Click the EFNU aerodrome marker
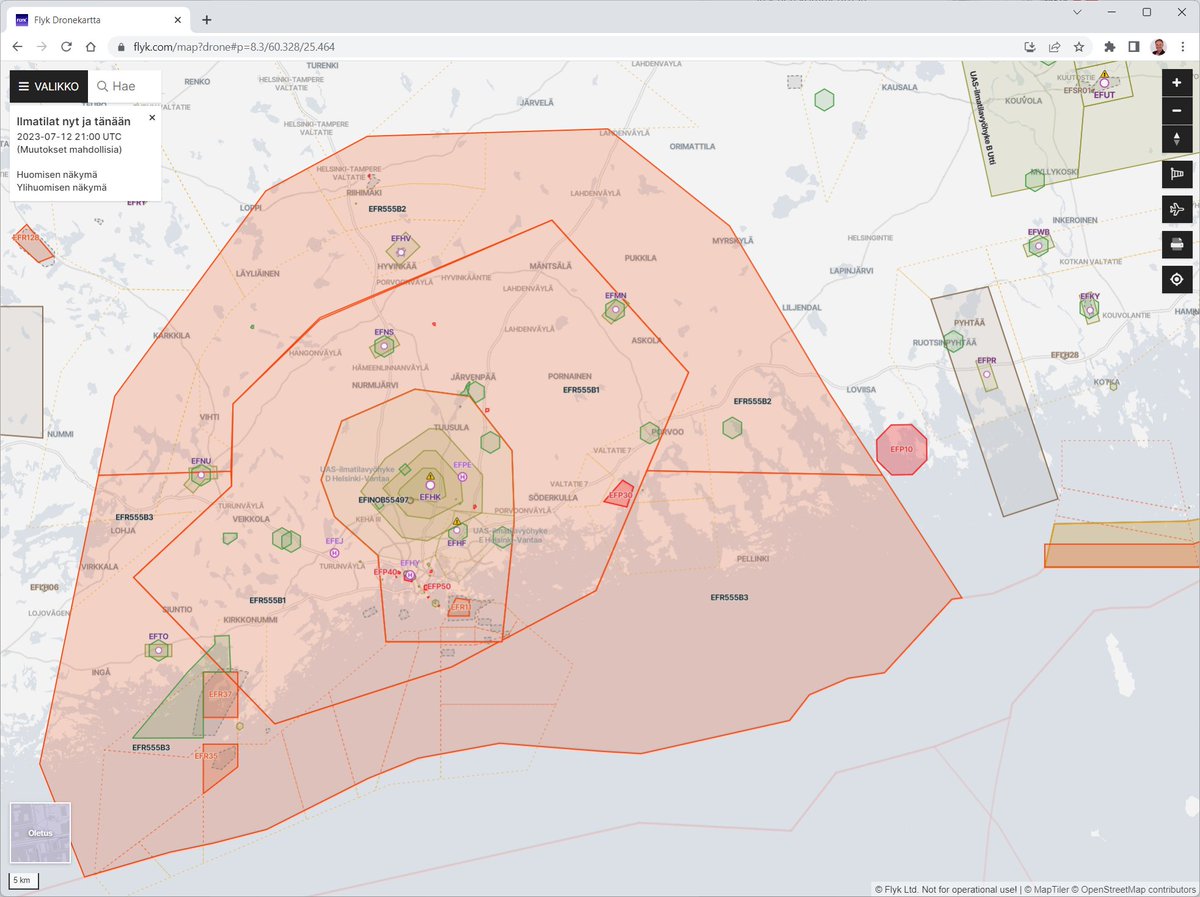Screen dimensions: 1200x897 pyautogui.click(x=201, y=476)
